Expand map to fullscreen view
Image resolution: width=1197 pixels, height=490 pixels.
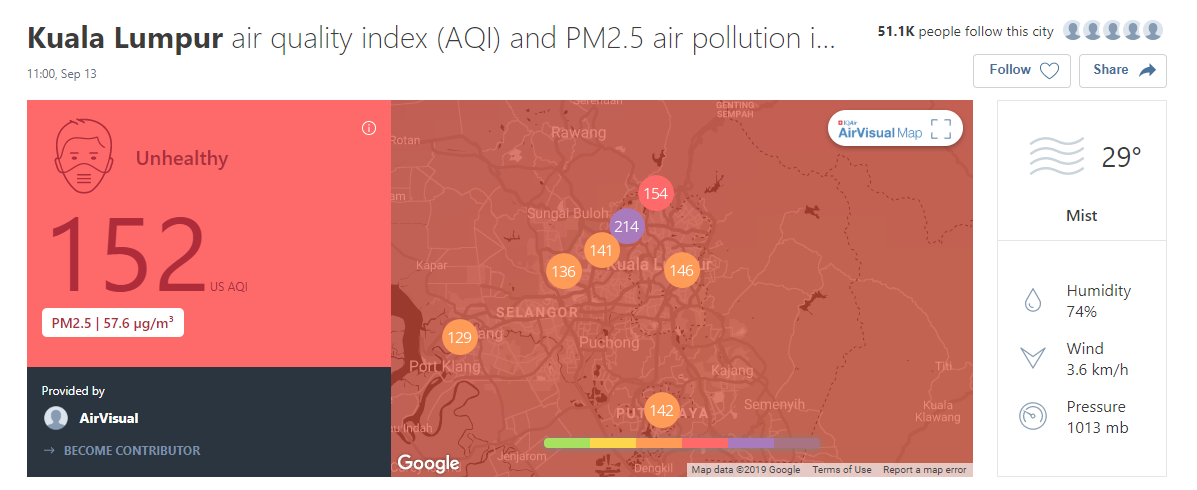pyautogui.click(x=940, y=129)
